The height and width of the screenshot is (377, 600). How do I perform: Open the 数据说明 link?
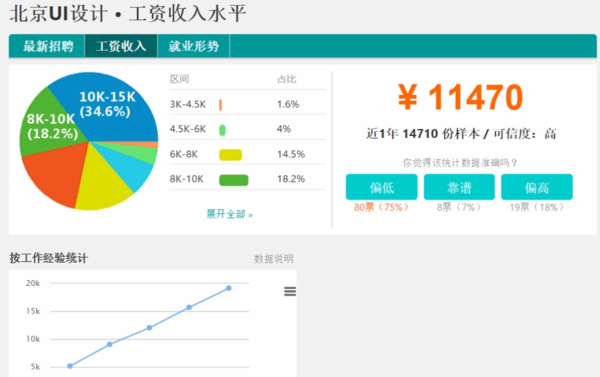(274, 259)
